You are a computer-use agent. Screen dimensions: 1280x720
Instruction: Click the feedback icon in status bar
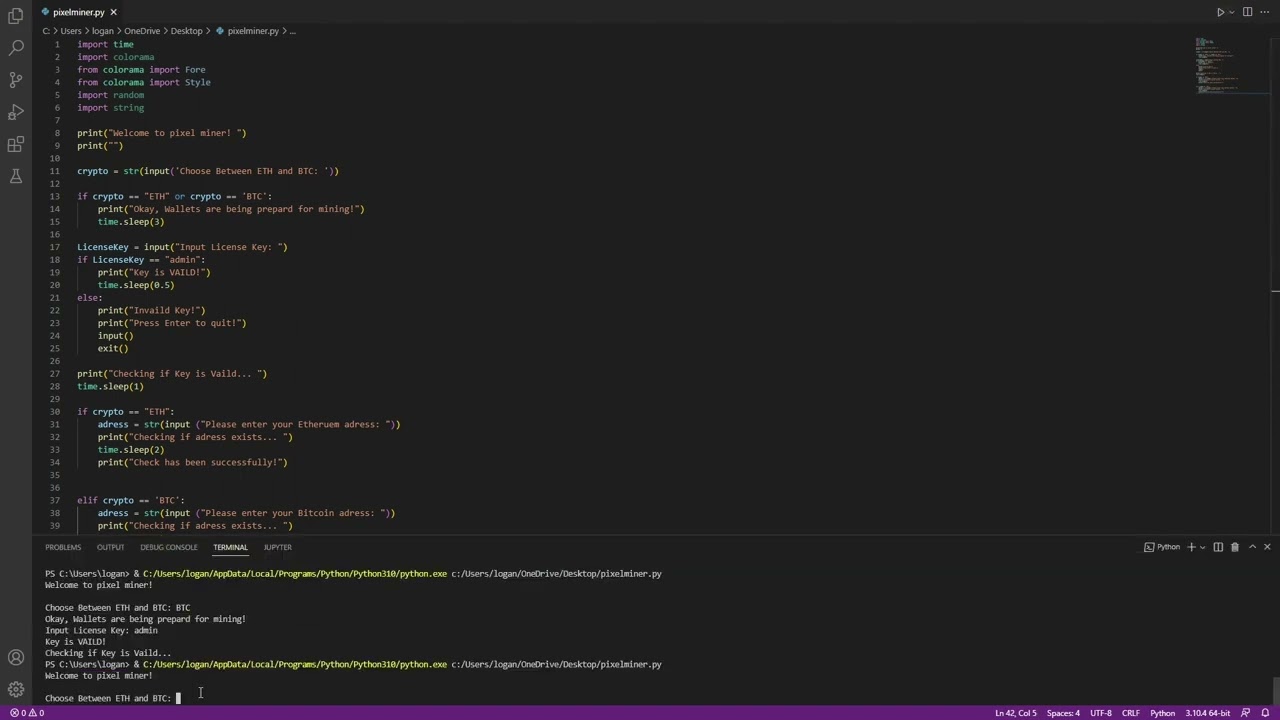click(x=1247, y=713)
